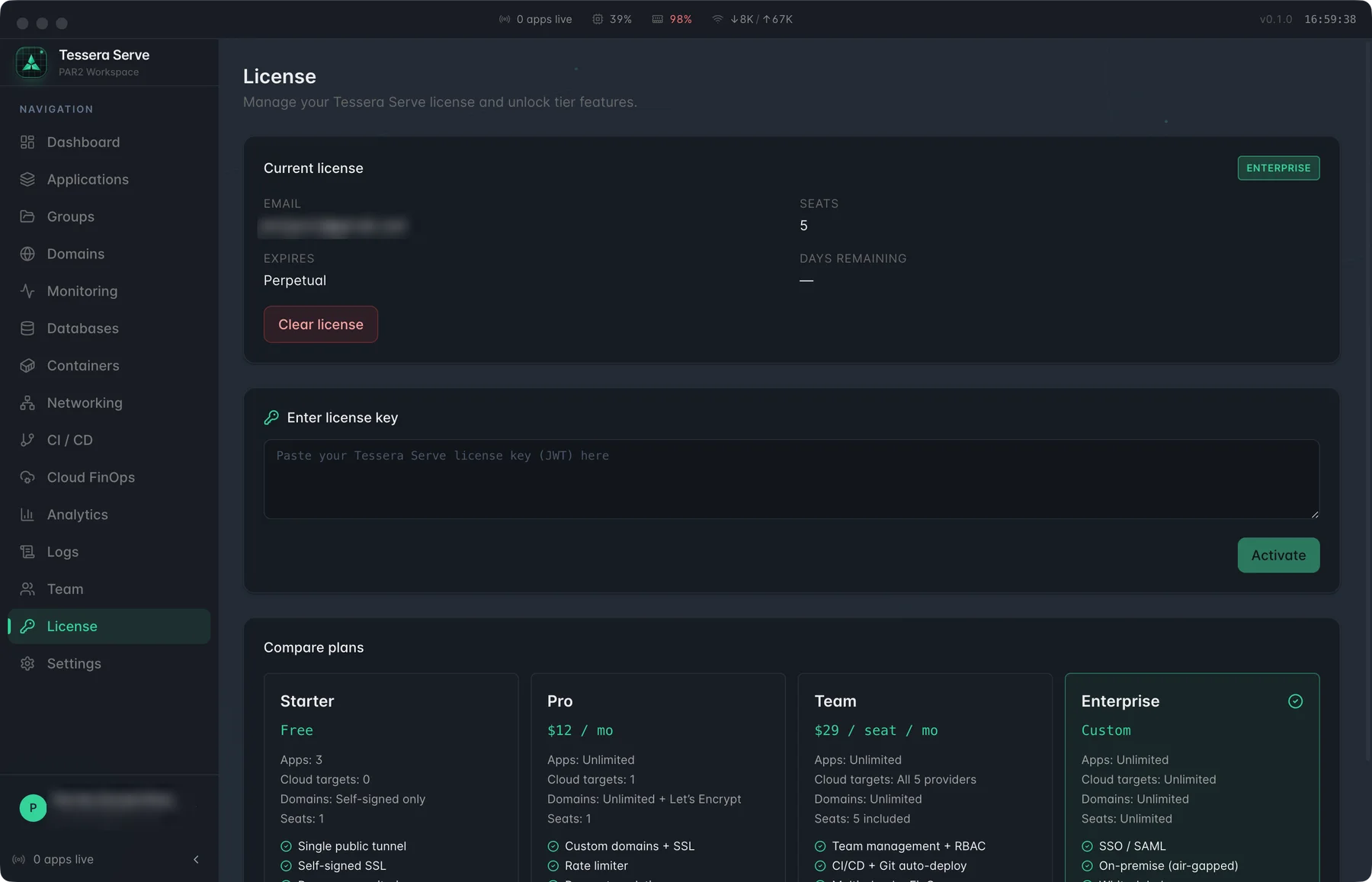Click the Containers box icon
Screen dimensions: 1372x882
tap(27, 366)
